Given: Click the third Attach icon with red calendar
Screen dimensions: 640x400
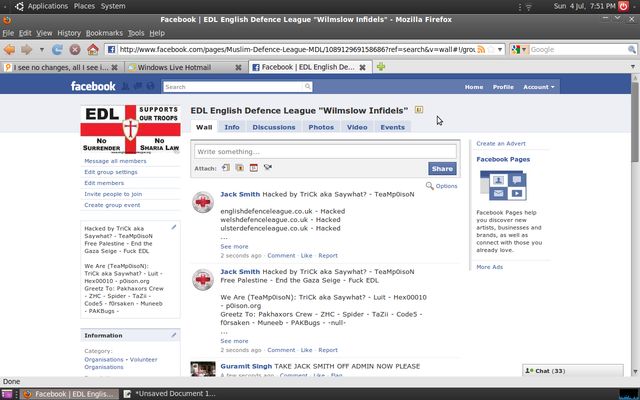Looking at the screenshot, I should click(x=254, y=168).
